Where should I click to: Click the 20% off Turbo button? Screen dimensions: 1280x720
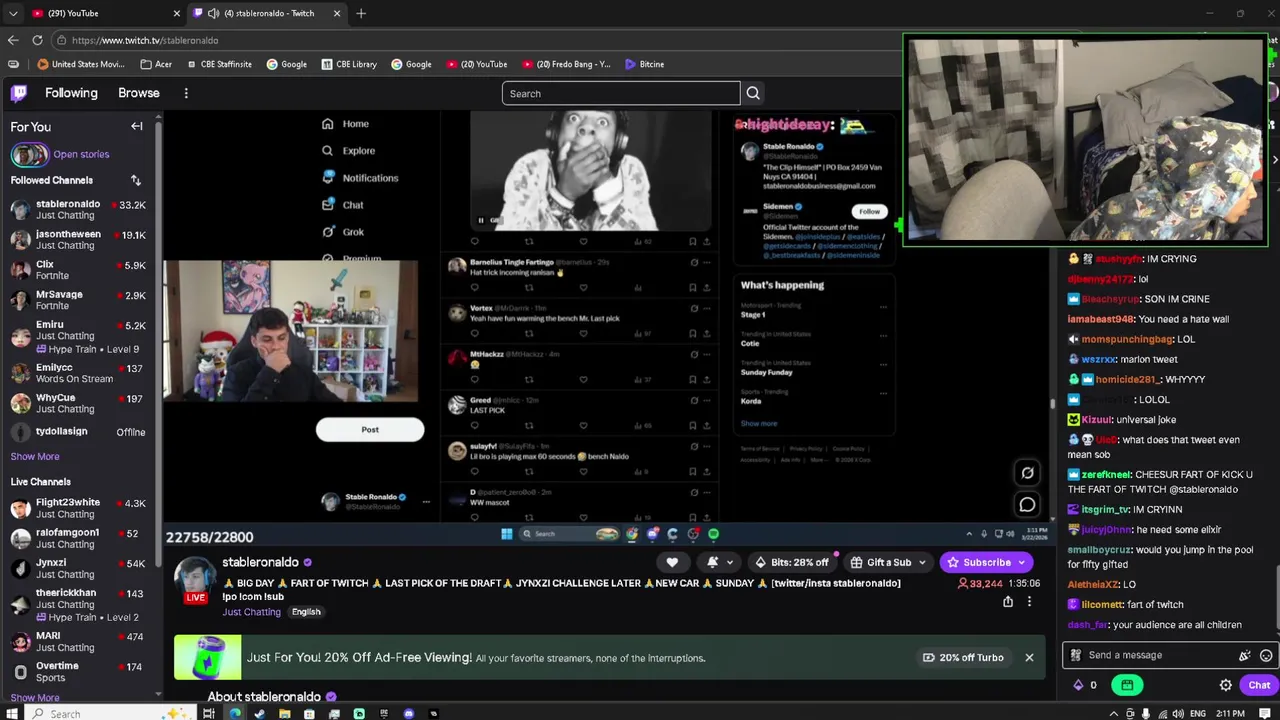(x=963, y=658)
